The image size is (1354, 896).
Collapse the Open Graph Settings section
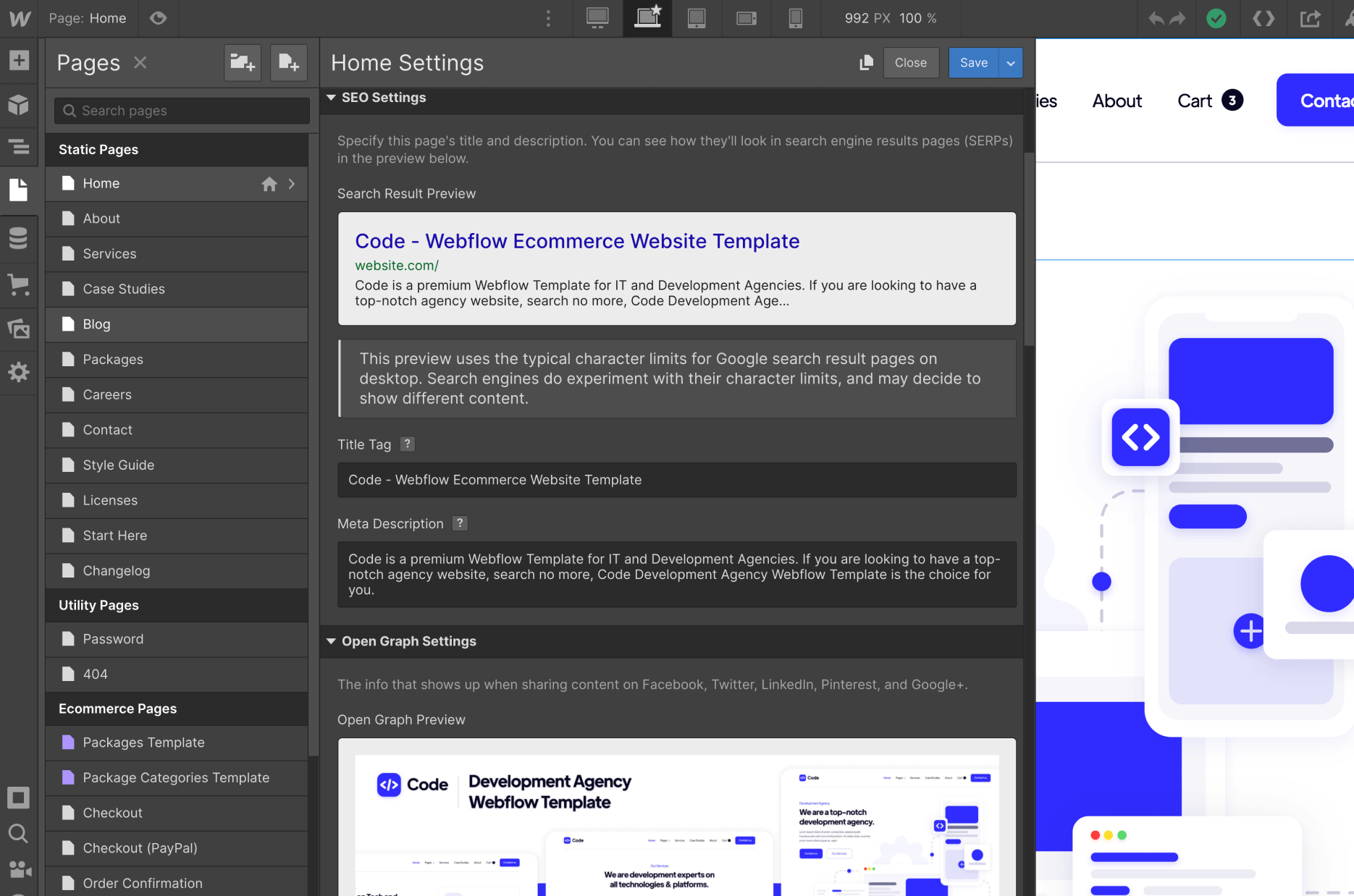click(x=332, y=641)
